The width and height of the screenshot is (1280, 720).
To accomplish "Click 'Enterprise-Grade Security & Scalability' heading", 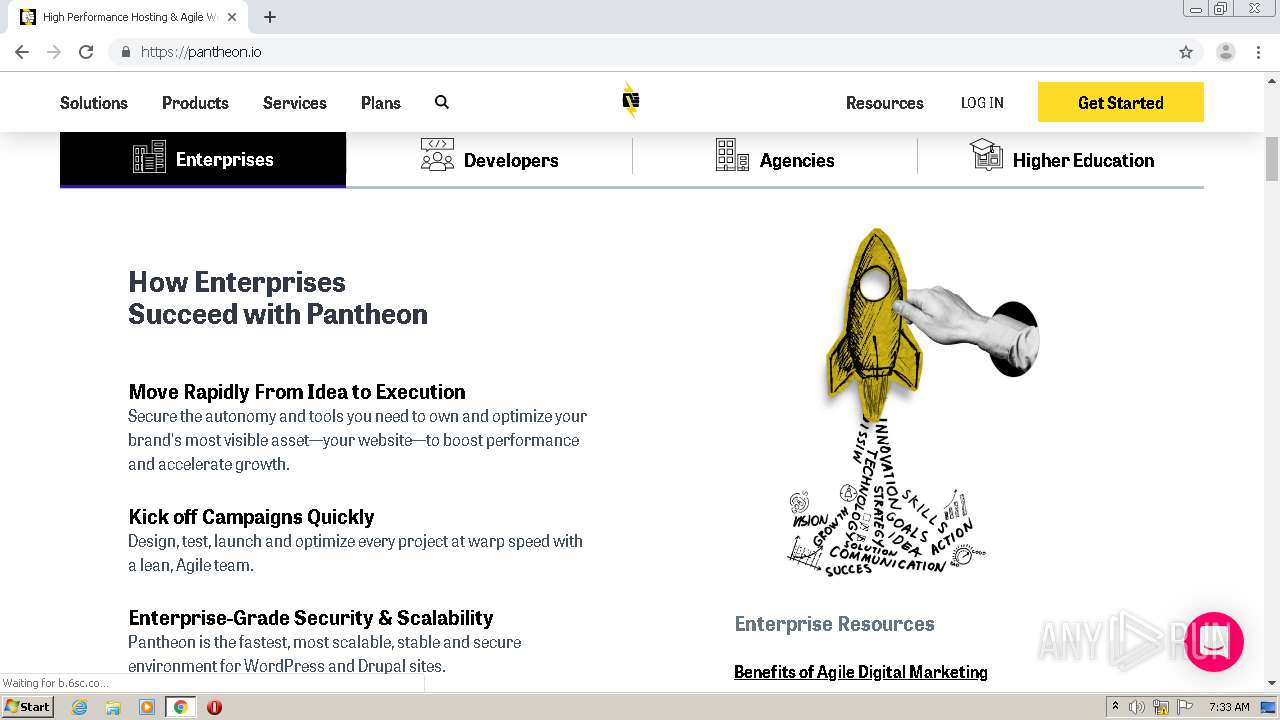I will 311,618.
